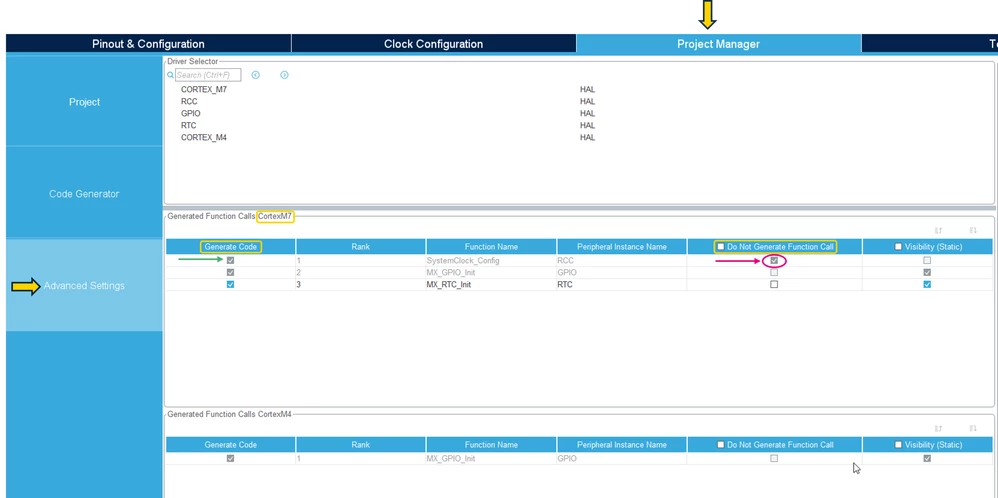Click the move-up rank icon in CortexM7 panel

938,231
